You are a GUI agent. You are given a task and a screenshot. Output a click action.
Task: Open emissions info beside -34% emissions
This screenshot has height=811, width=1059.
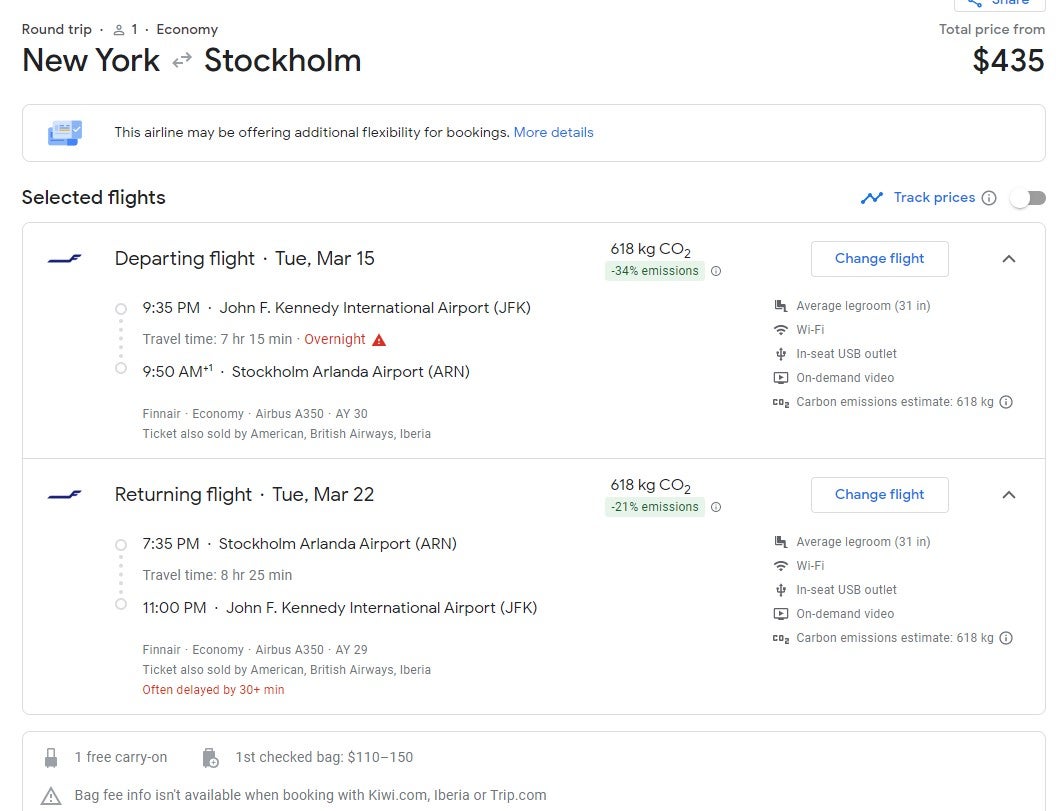point(716,271)
